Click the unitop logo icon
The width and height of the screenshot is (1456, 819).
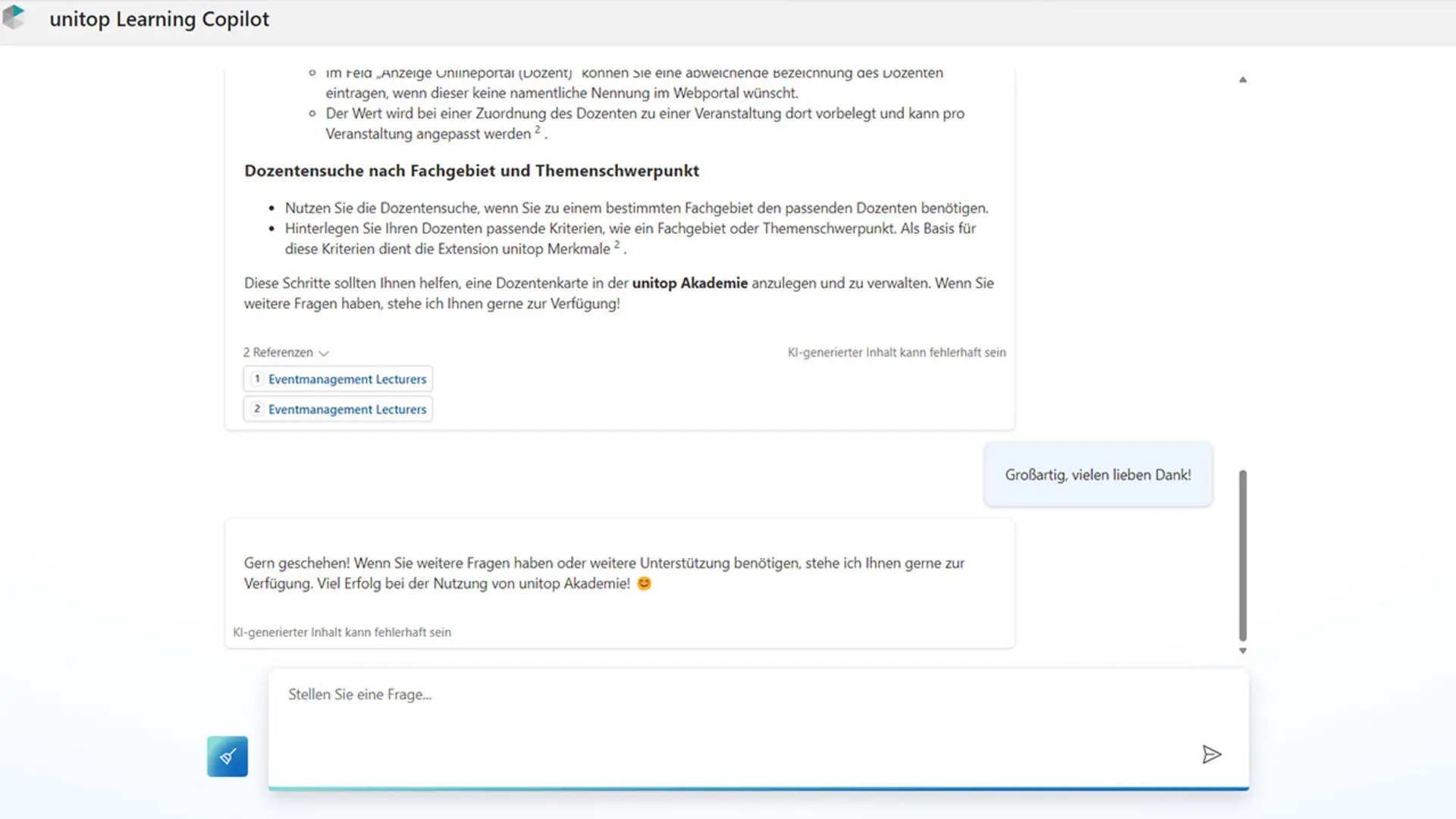point(14,17)
